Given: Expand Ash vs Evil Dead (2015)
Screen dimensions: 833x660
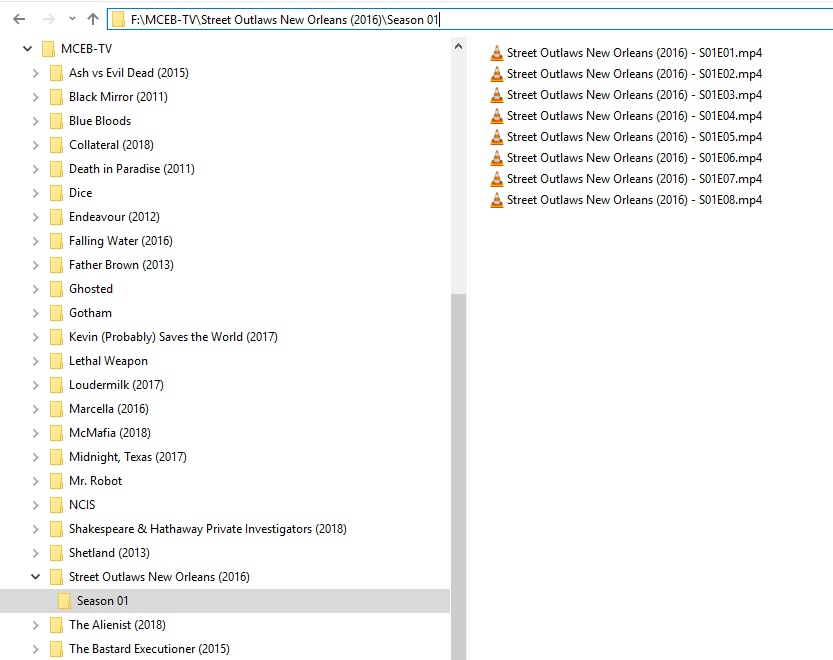Looking at the screenshot, I should pyautogui.click(x=36, y=73).
